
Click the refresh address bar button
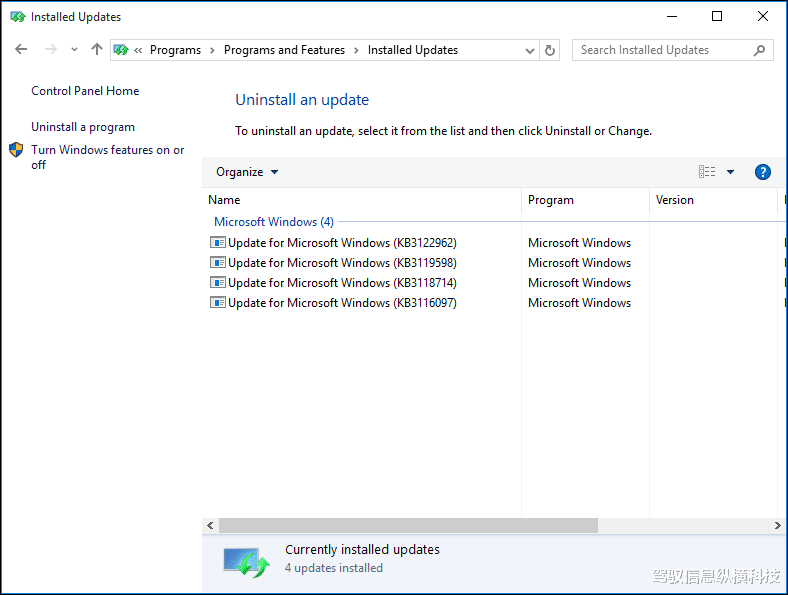click(x=550, y=50)
